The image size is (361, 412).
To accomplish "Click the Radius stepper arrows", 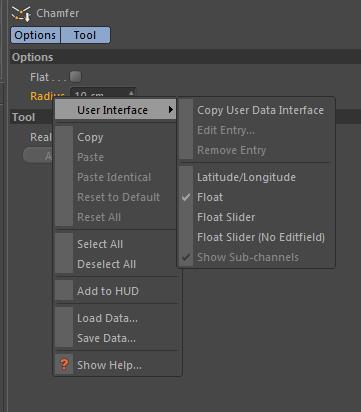I will tap(131, 93).
